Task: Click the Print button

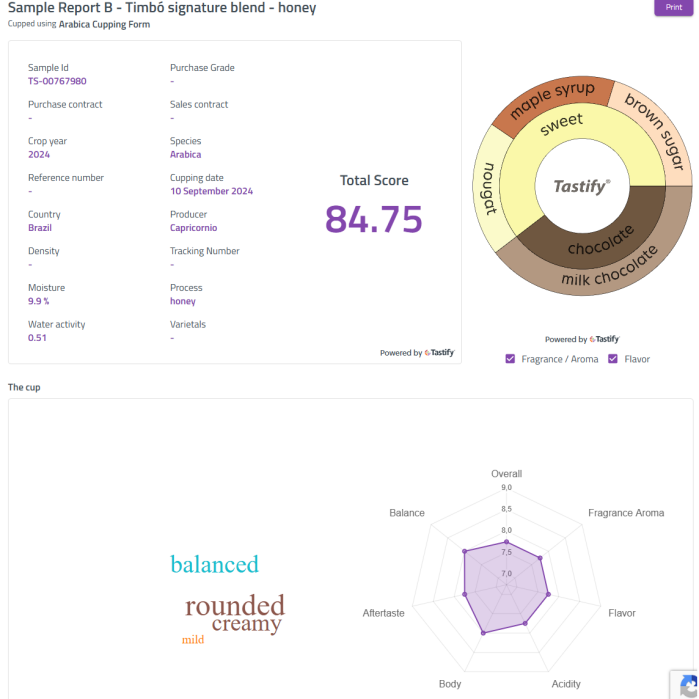Action: (673, 8)
